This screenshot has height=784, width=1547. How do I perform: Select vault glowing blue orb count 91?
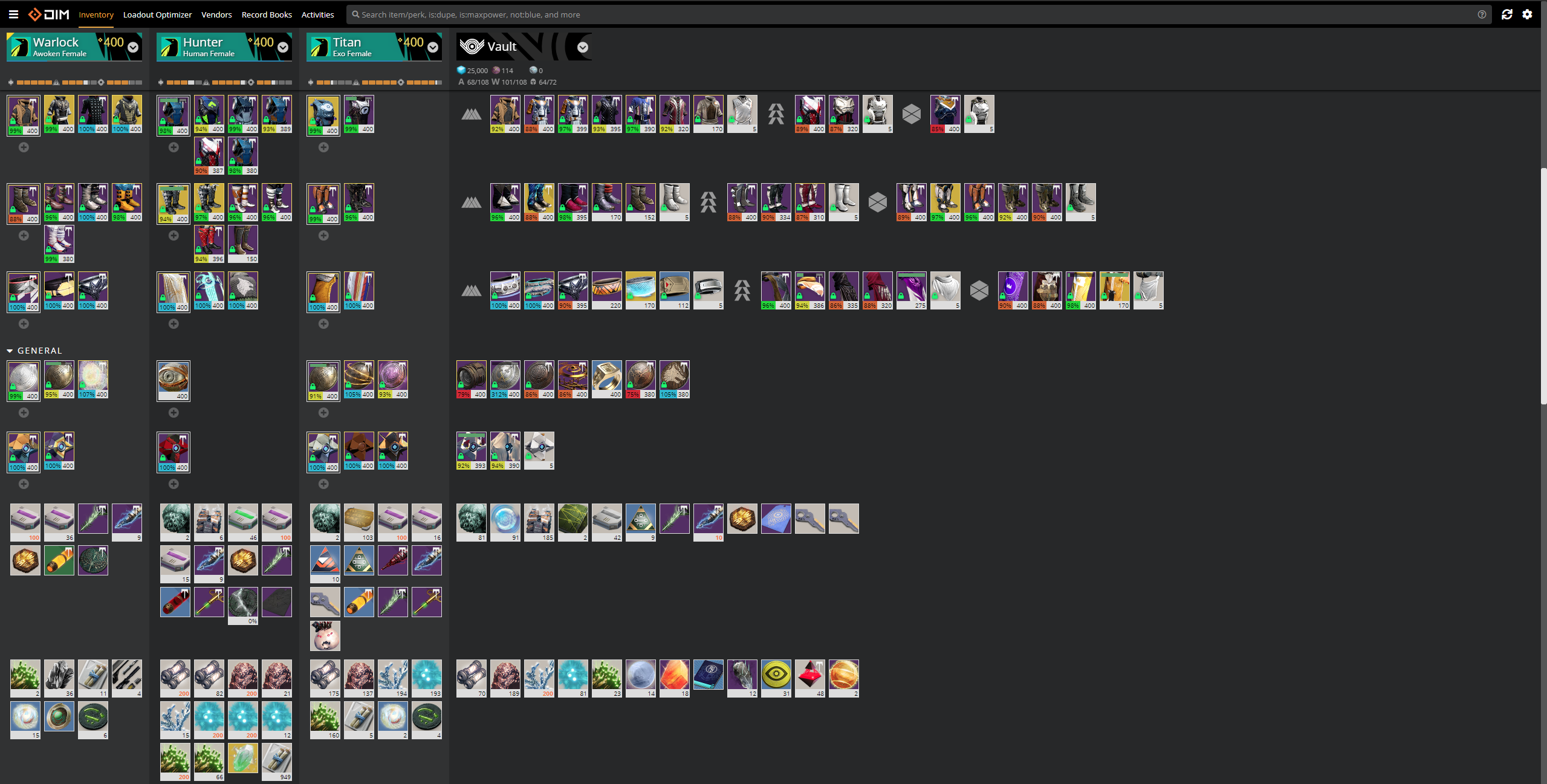505,522
